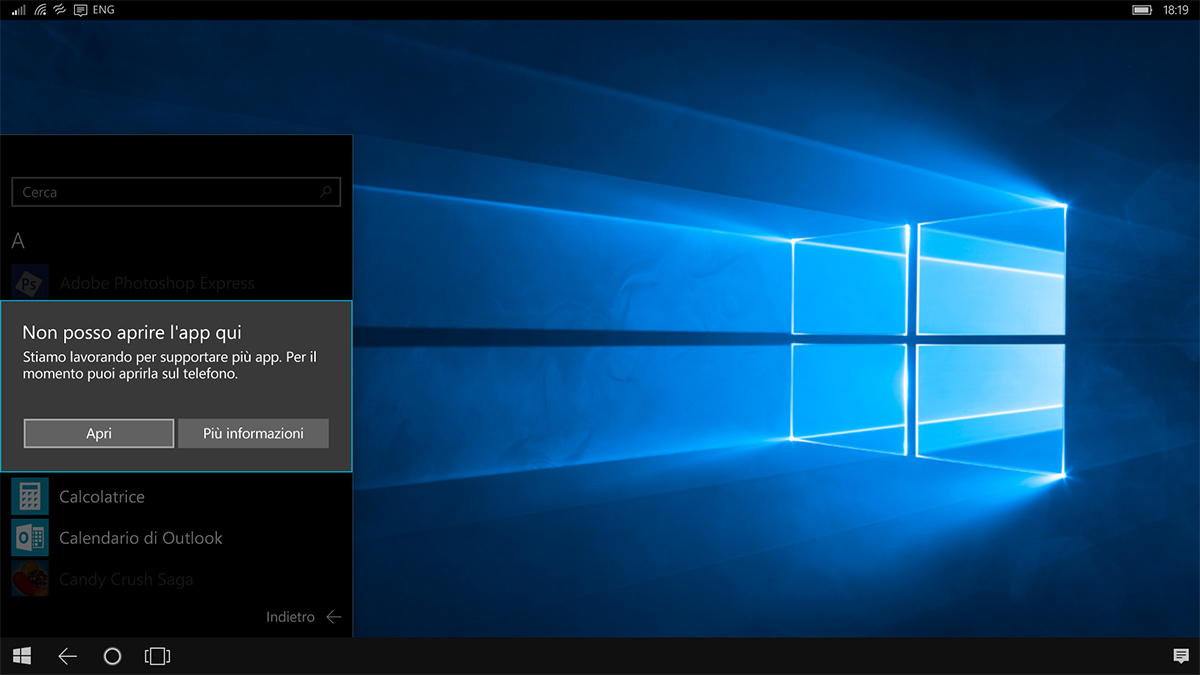1200x675 pixels.
Task: Select Calendario di Outlook entry
Action: point(141,538)
